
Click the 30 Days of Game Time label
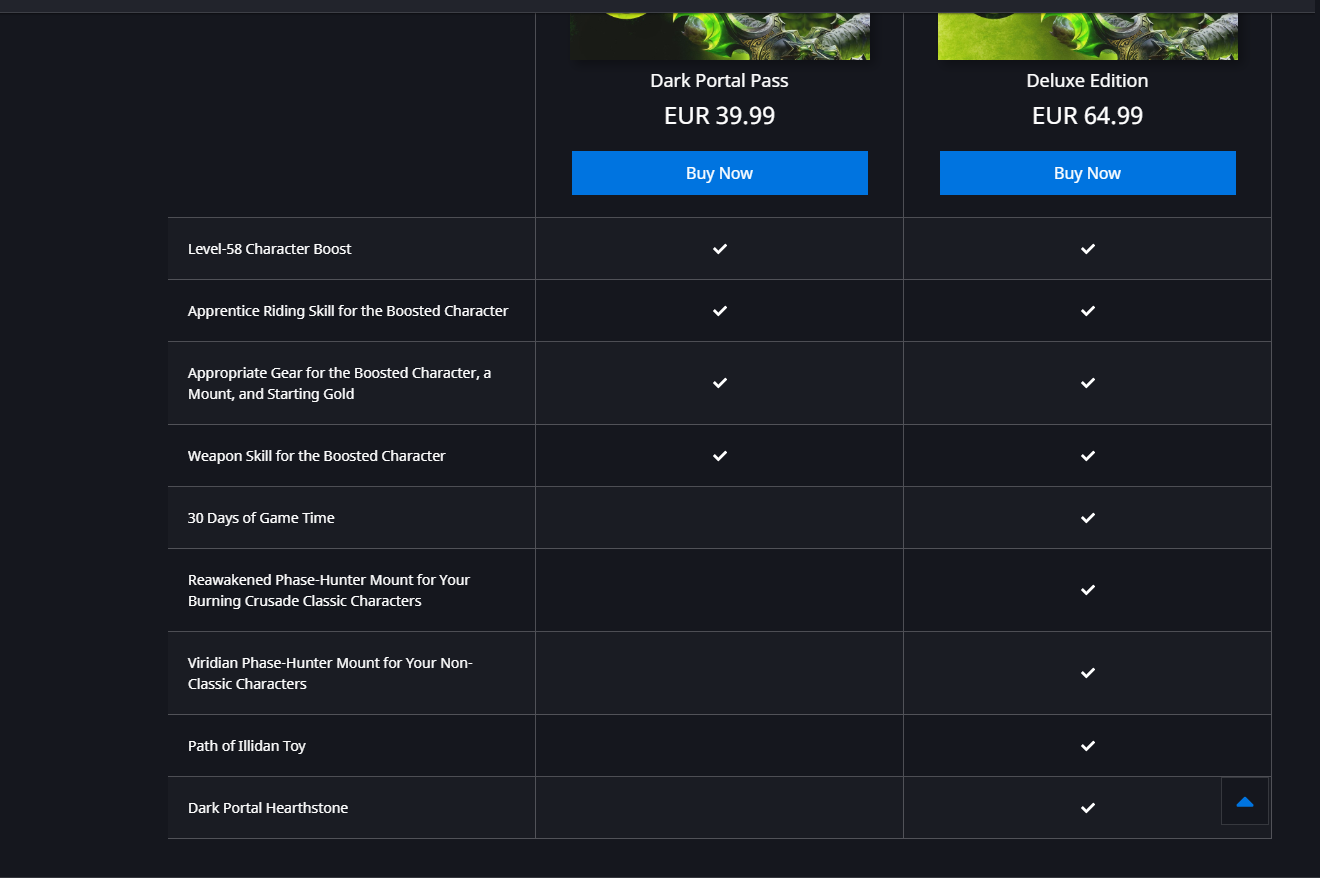point(261,518)
